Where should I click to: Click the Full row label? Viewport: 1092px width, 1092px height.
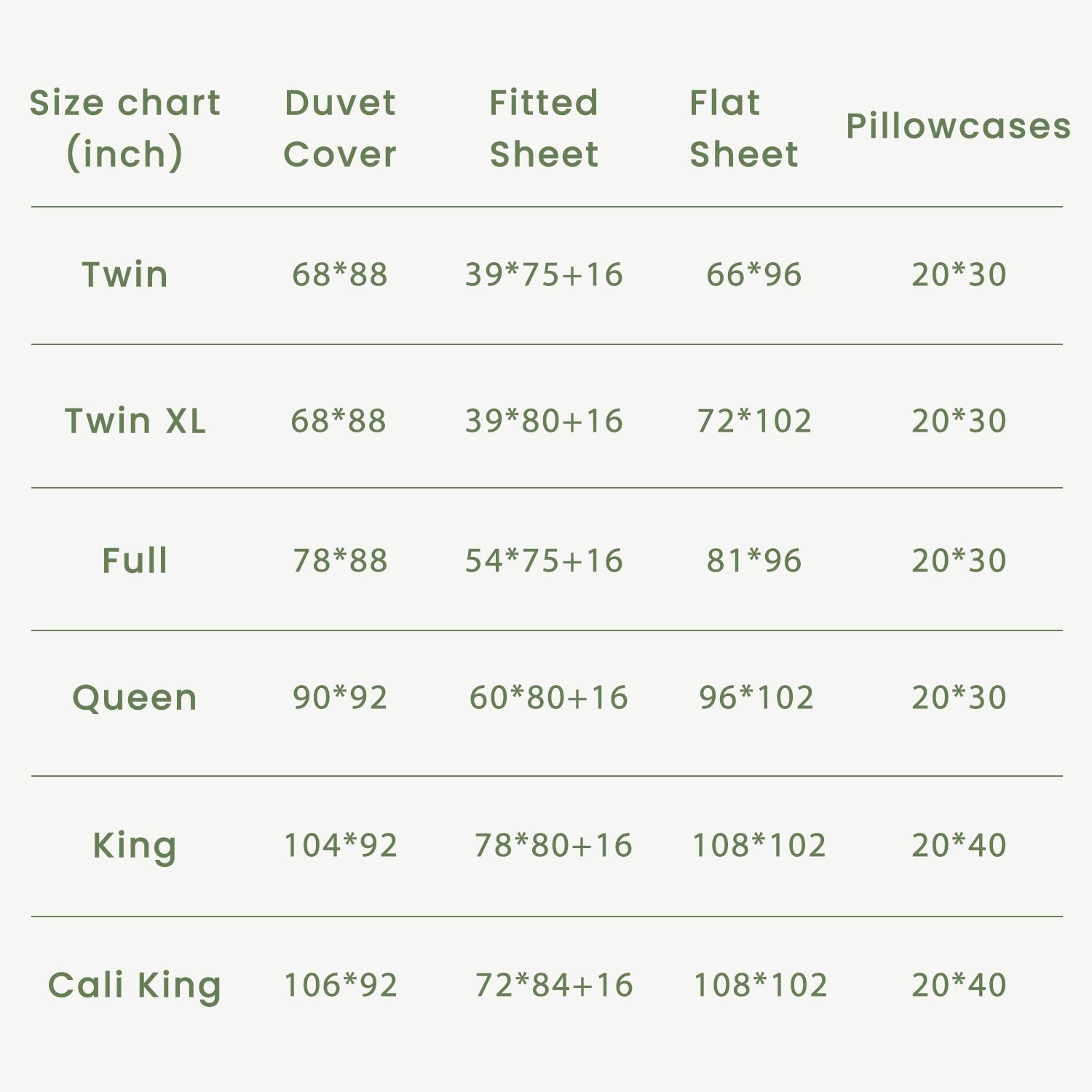pos(135,561)
